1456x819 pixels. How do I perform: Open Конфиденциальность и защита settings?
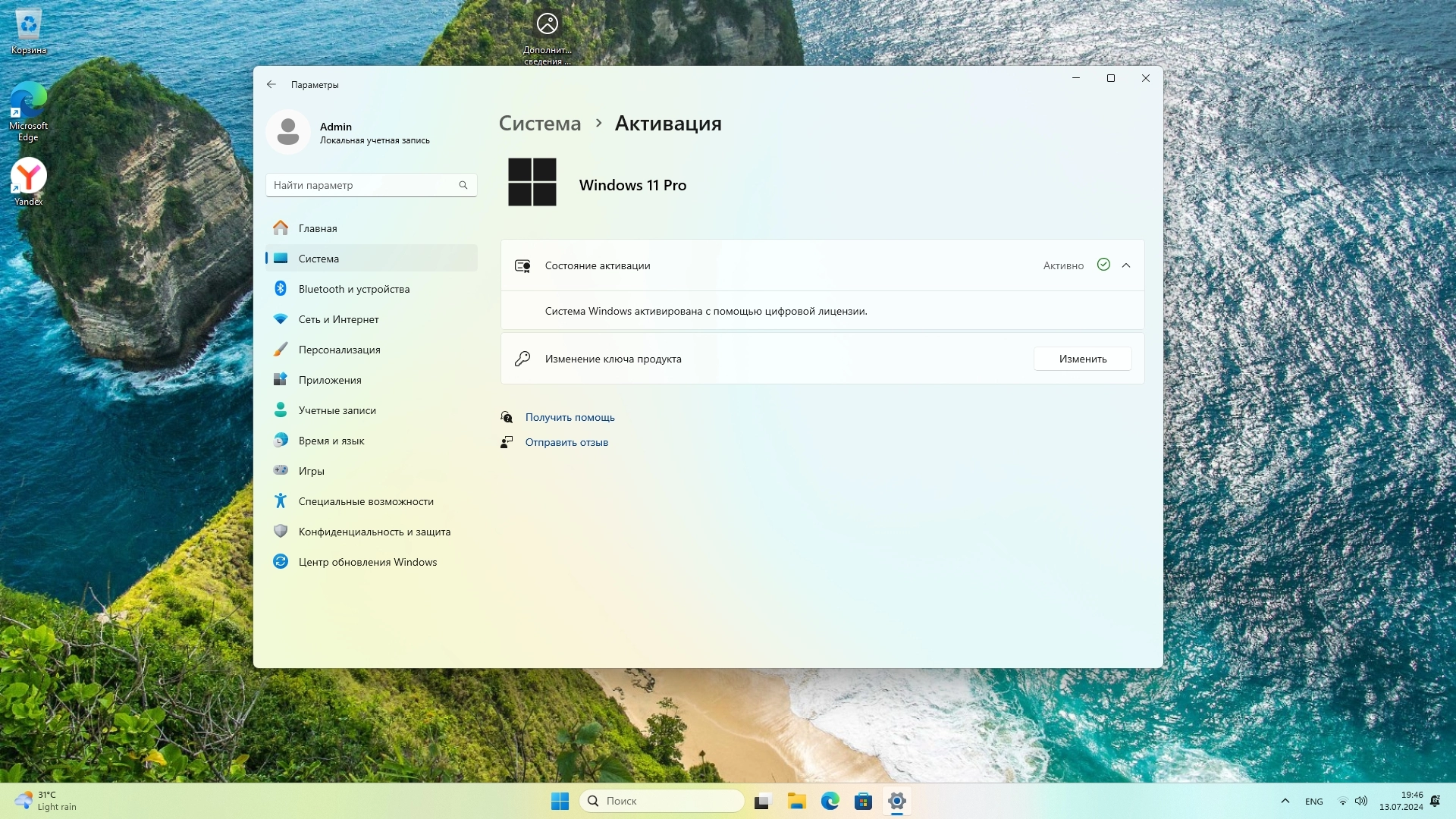[374, 532]
